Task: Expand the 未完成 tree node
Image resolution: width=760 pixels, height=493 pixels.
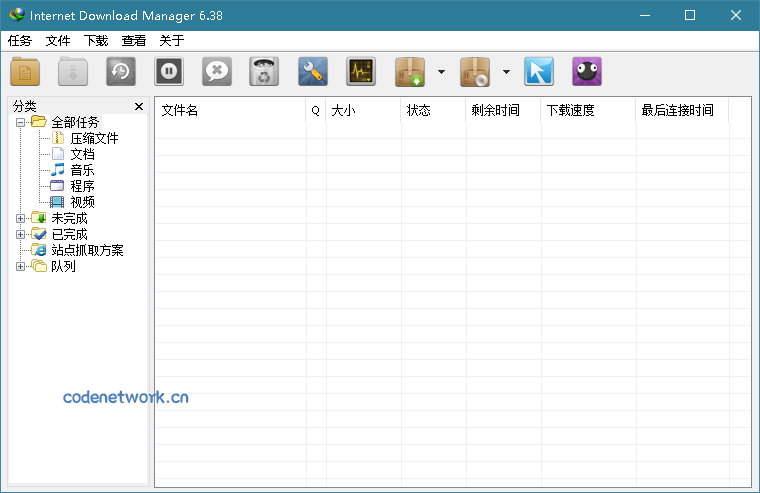Action: pyautogui.click(x=21, y=218)
